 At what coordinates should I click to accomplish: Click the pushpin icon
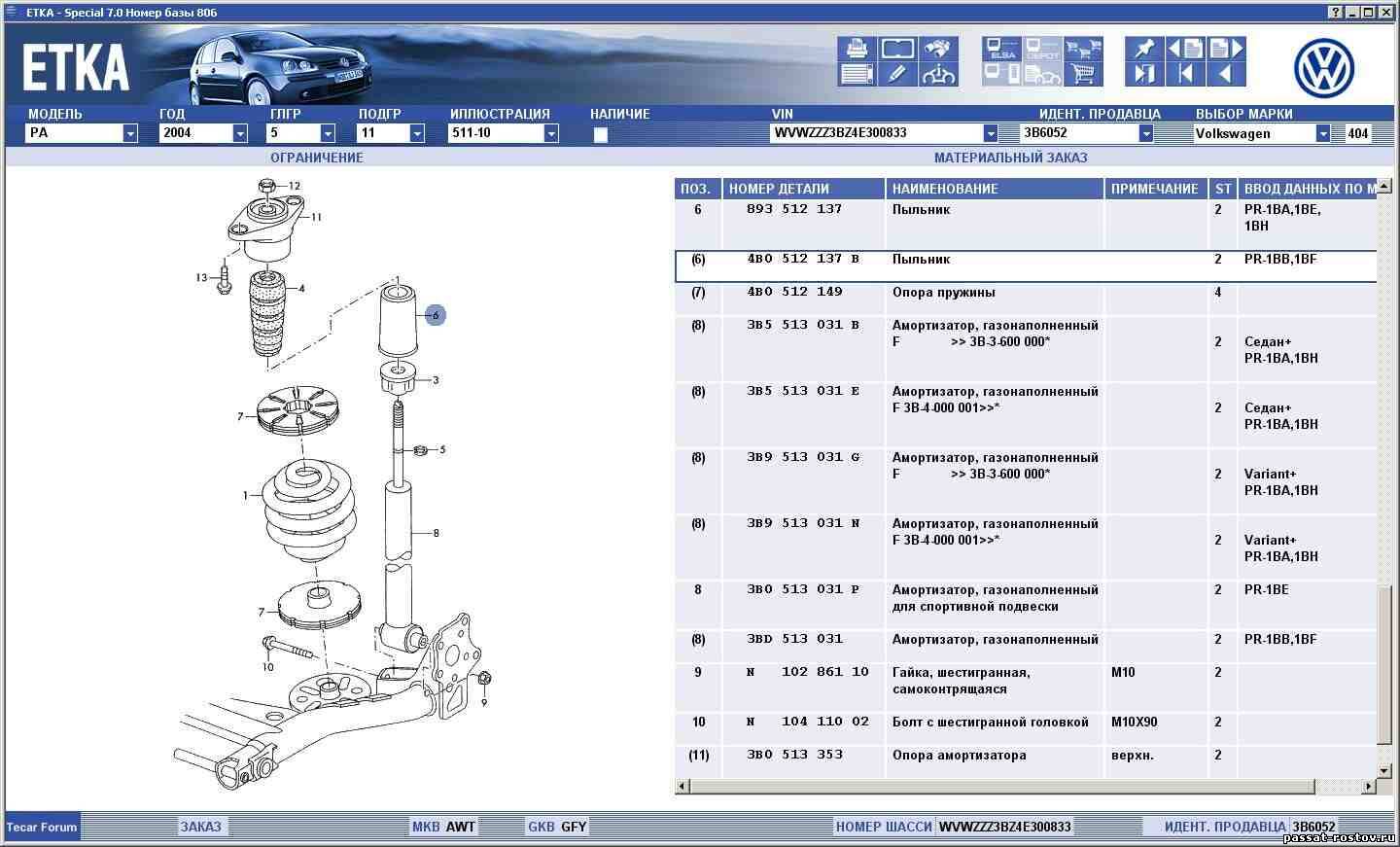point(1144,49)
